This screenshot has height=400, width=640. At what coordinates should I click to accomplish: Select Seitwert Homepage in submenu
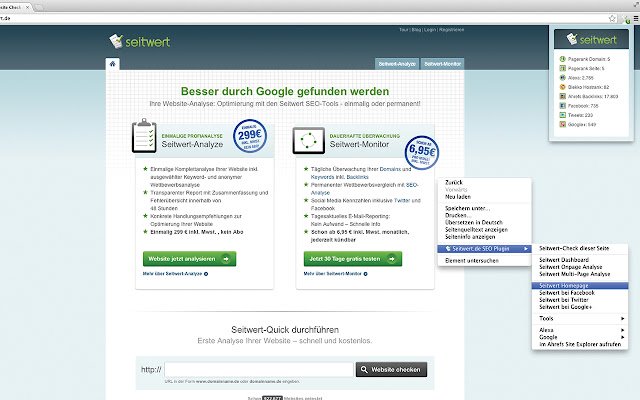pyautogui.click(x=580, y=286)
